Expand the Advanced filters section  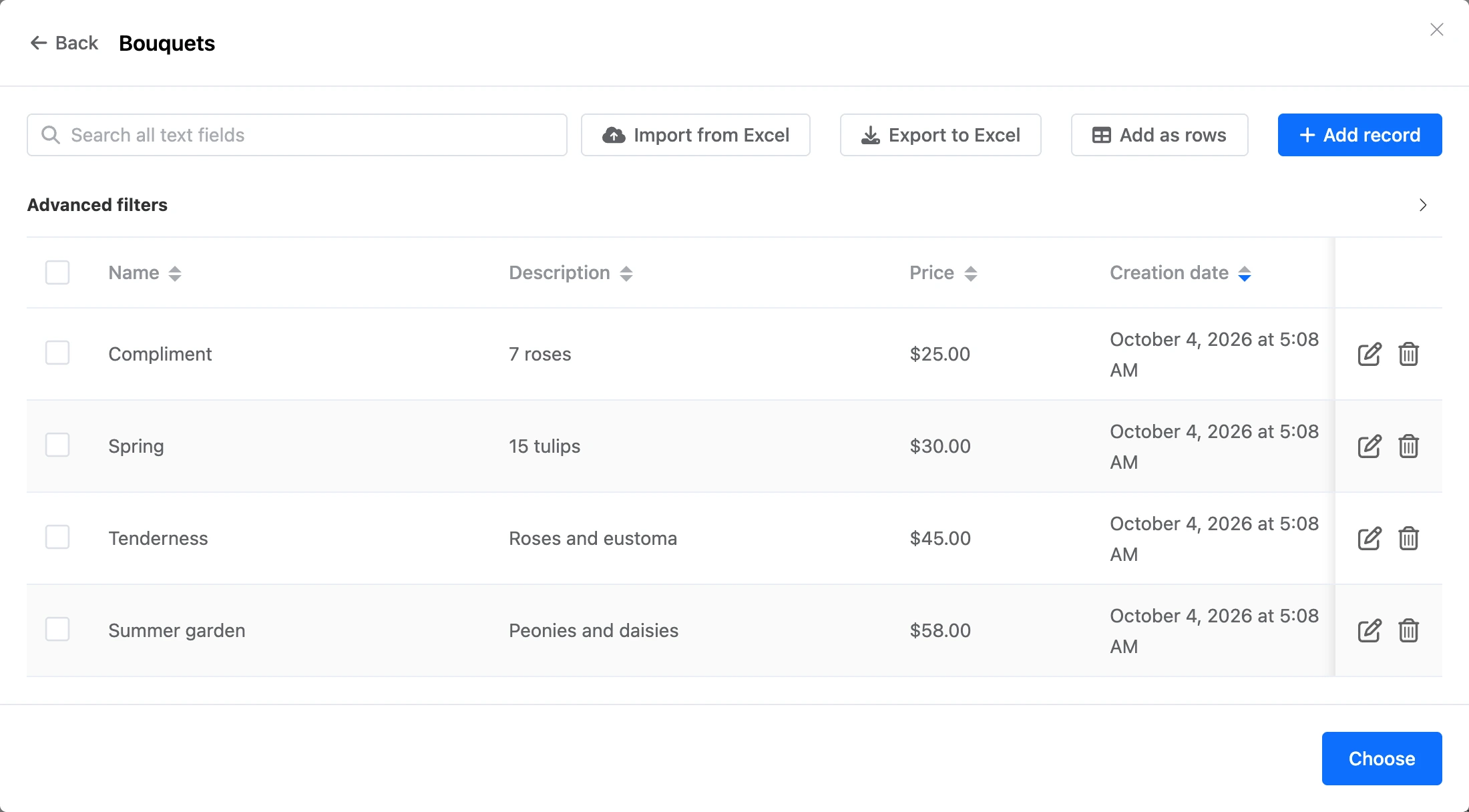1422,205
